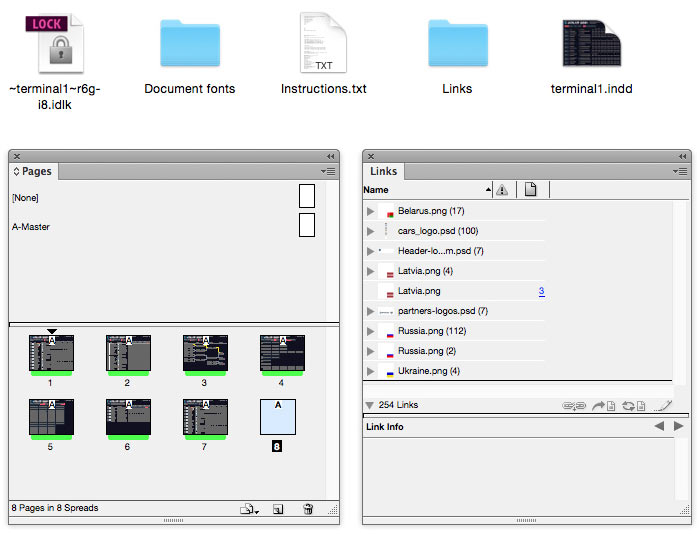This screenshot has height=534, width=700.
Task: Delete selected page with trash icon
Action: point(308,509)
